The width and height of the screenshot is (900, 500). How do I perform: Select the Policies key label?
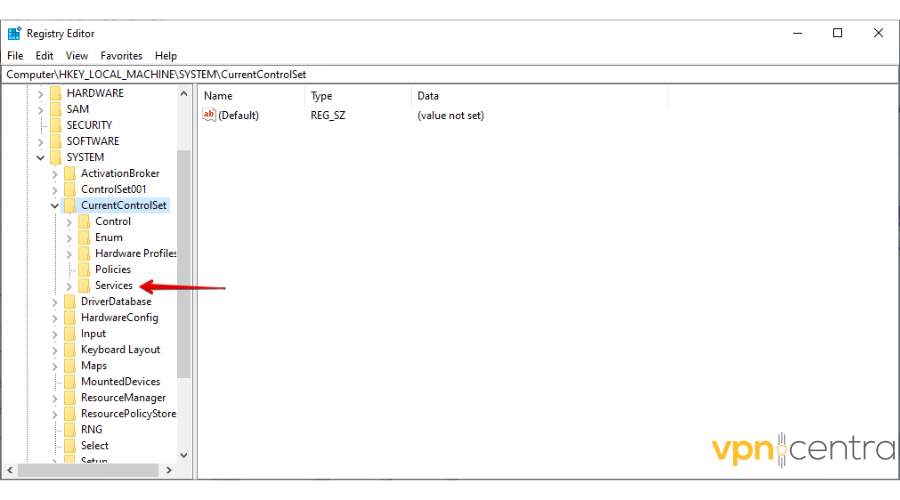tap(113, 269)
